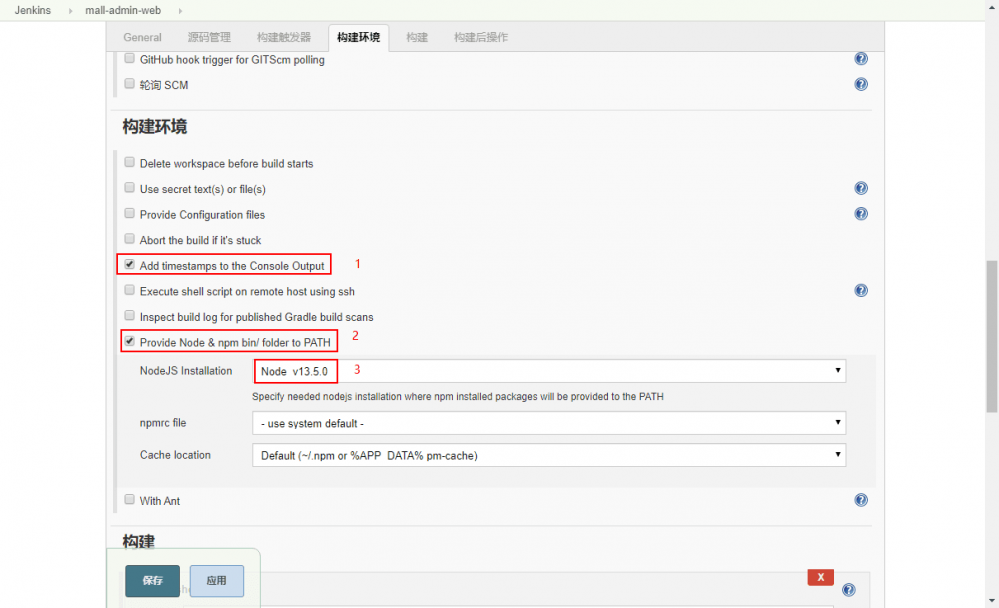Select the 构建环境 tab
The width and height of the screenshot is (999, 608).
click(358, 38)
